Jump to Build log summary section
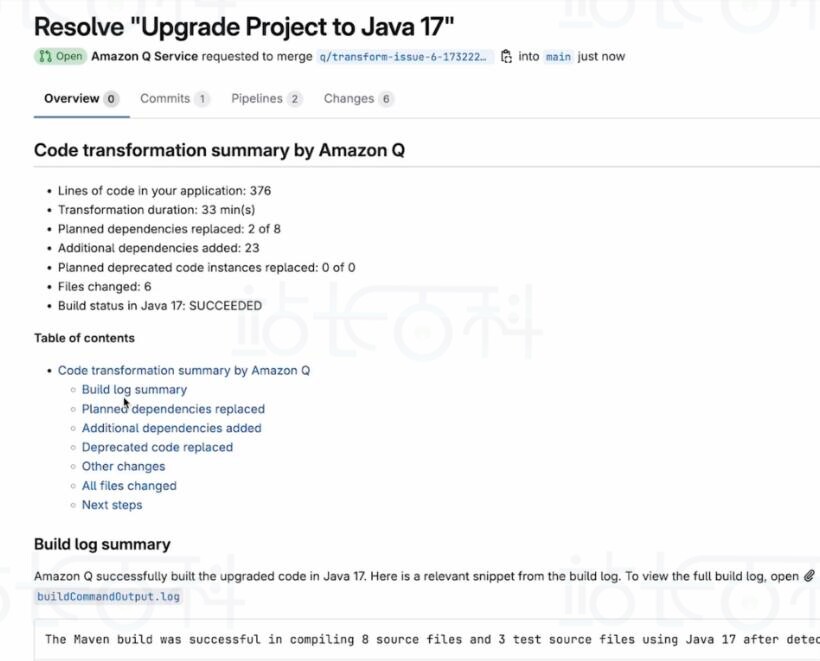 coord(134,390)
